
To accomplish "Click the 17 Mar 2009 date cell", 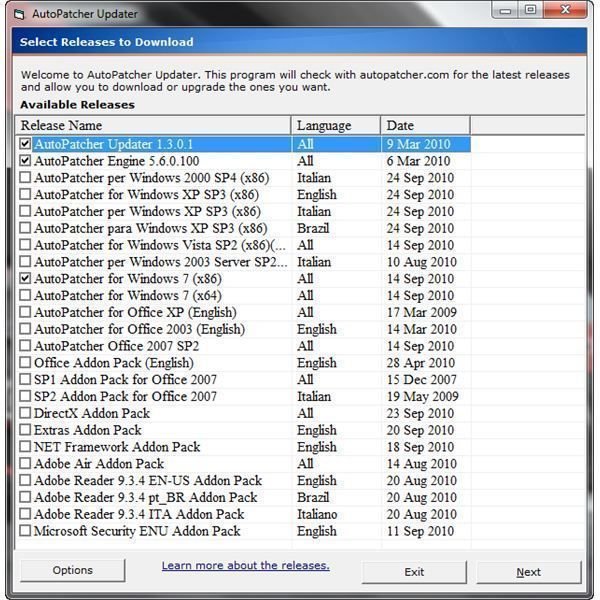I will point(422,313).
